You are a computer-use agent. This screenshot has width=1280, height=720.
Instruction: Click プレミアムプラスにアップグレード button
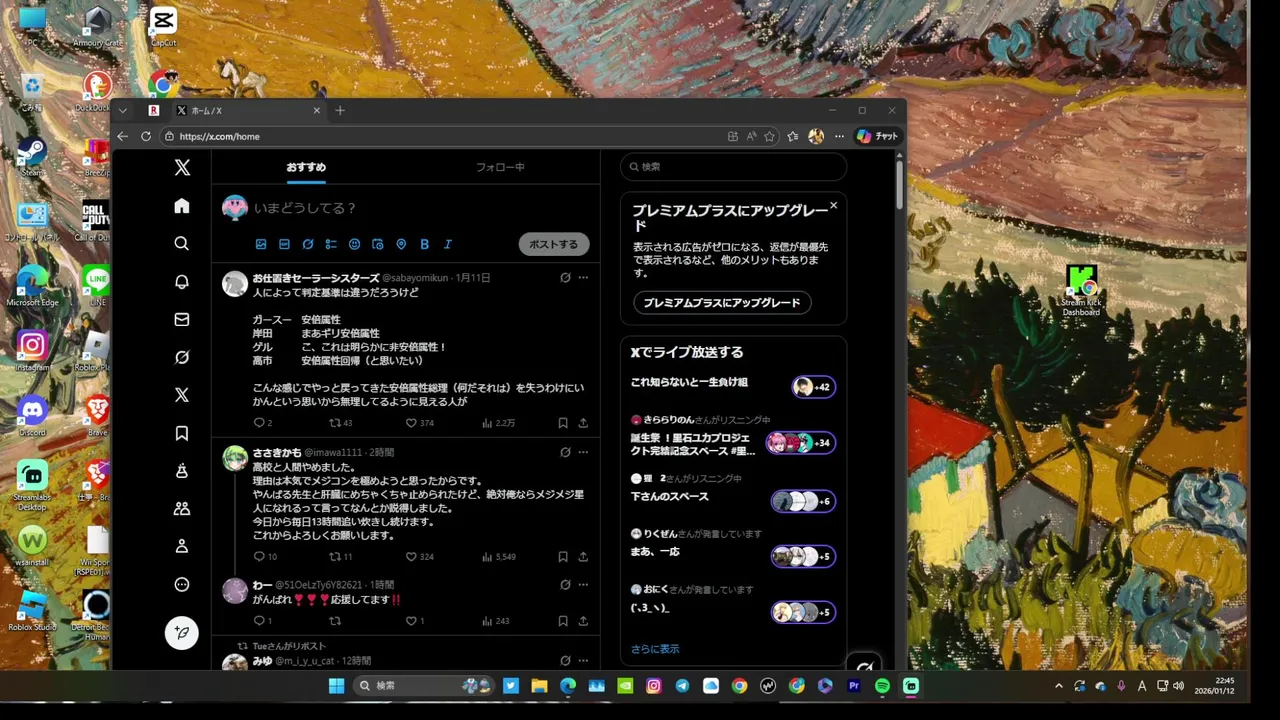(x=722, y=303)
